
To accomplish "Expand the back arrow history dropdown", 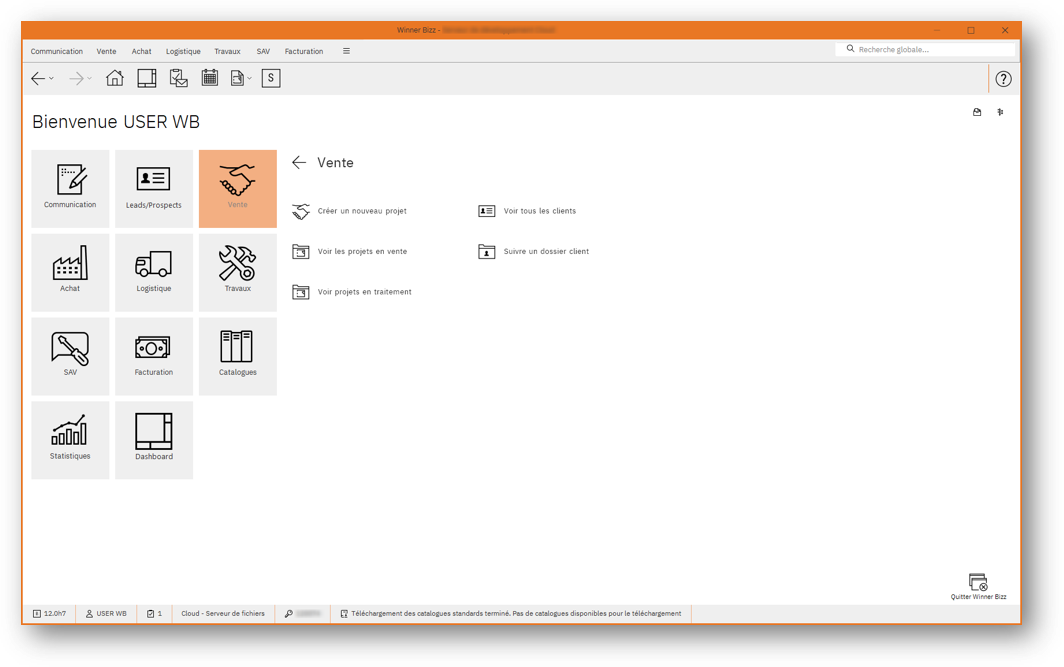I will (x=50, y=78).
